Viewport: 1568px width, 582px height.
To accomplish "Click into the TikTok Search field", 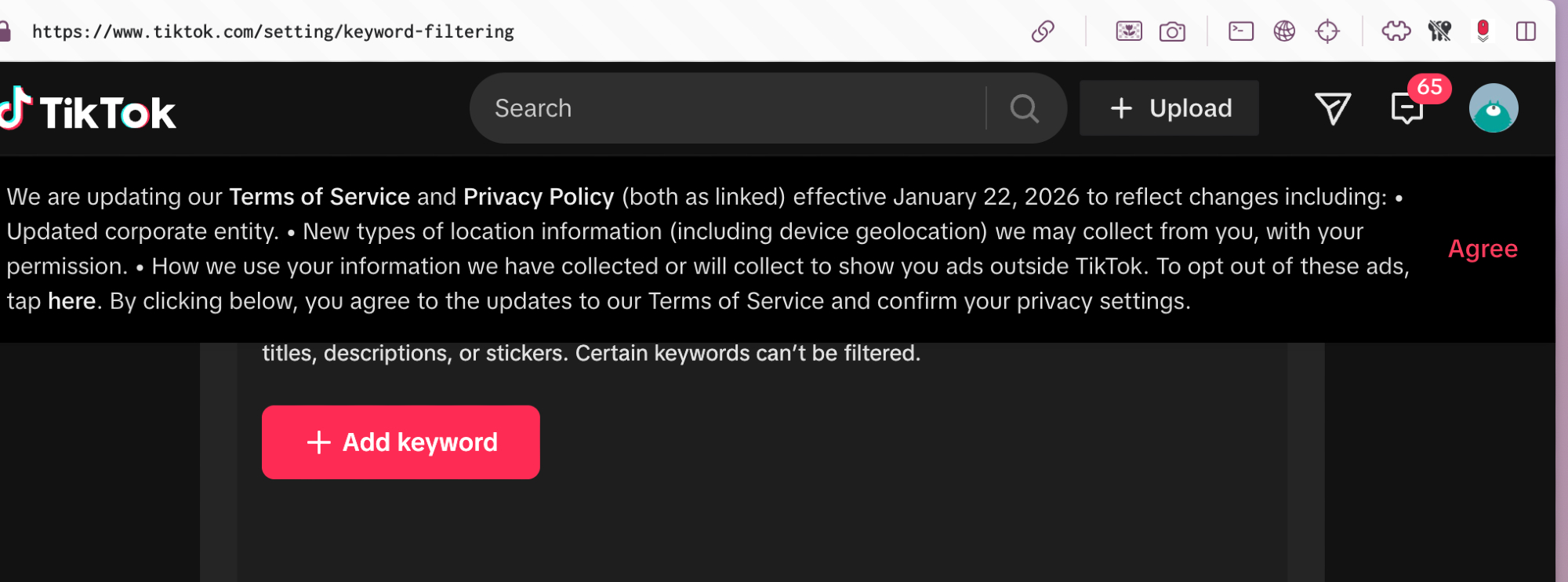I will (729, 108).
